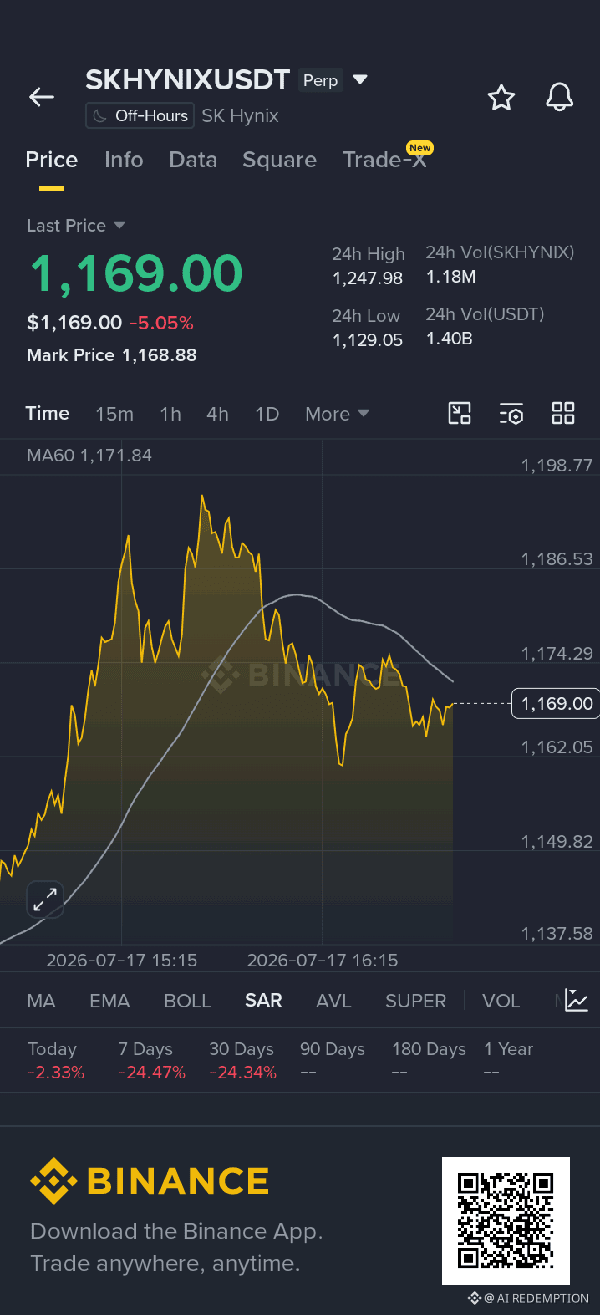The width and height of the screenshot is (600, 1315).
Task: Add SKHYNIXUSDT to favorites with star
Action: [501, 97]
